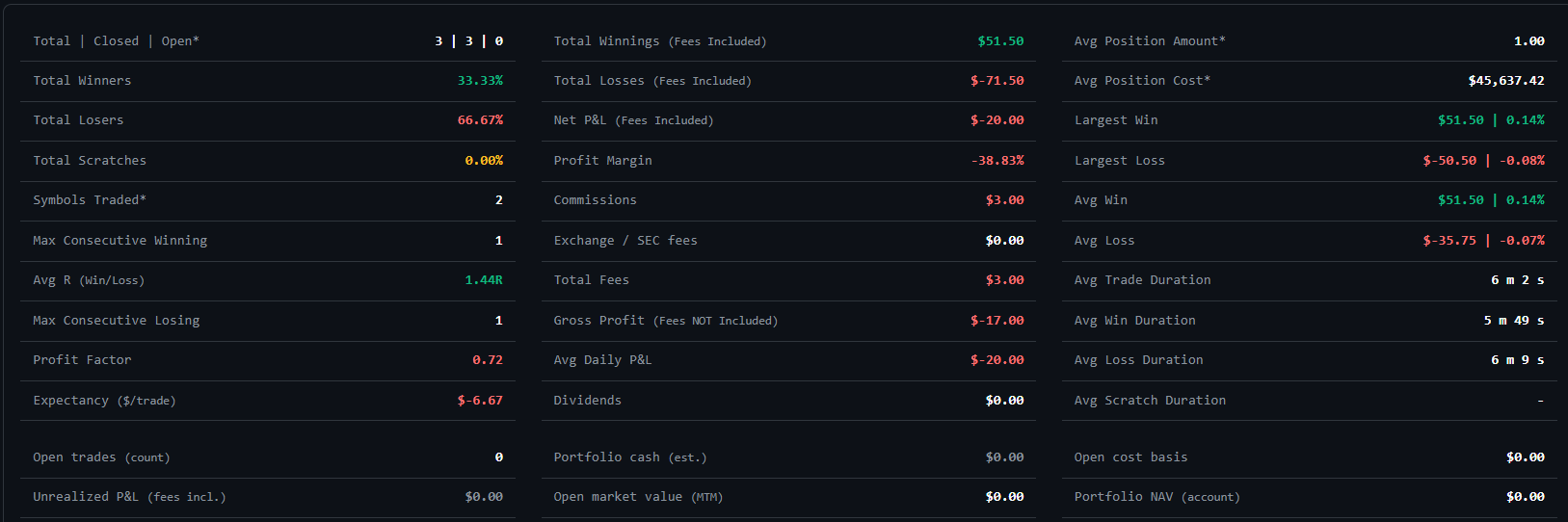
Task: Click the Total Losers 66.67% value
Action: (x=480, y=120)
